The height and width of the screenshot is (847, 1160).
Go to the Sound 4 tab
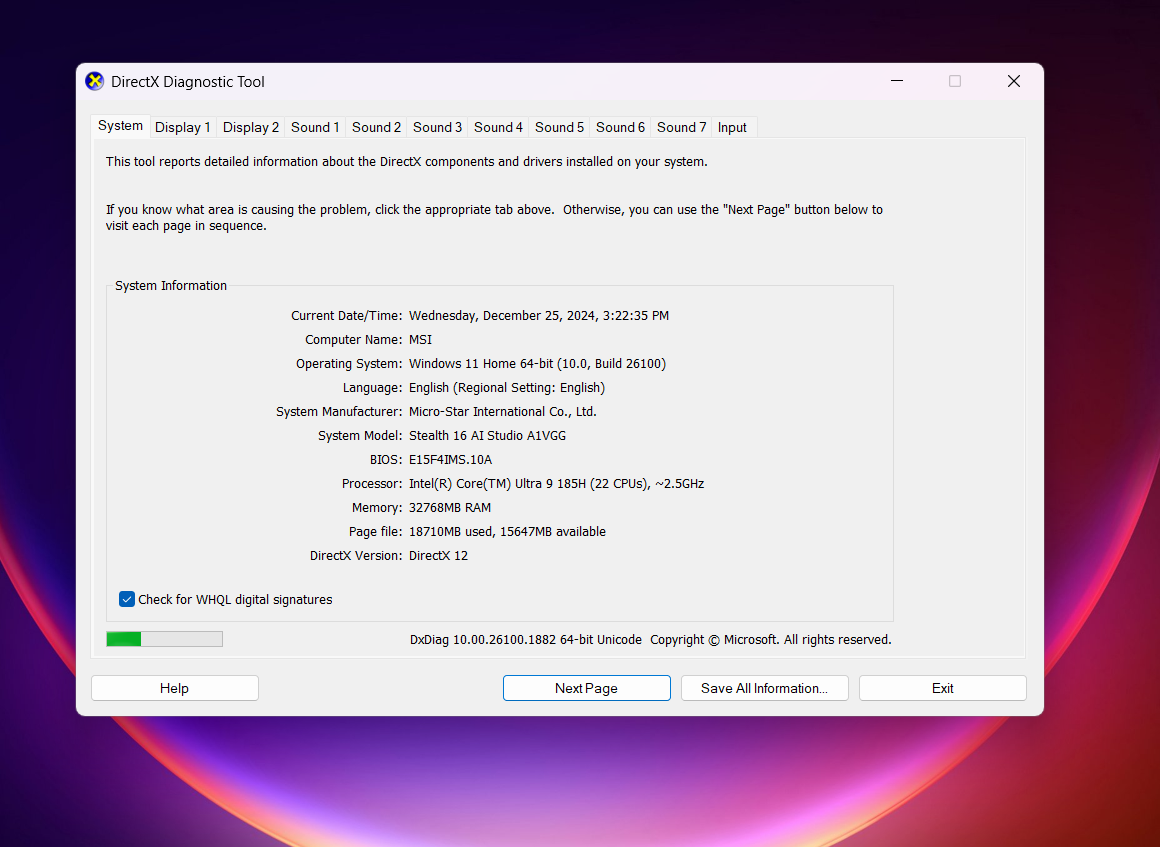pyautogui.click(x=499, y=127)
